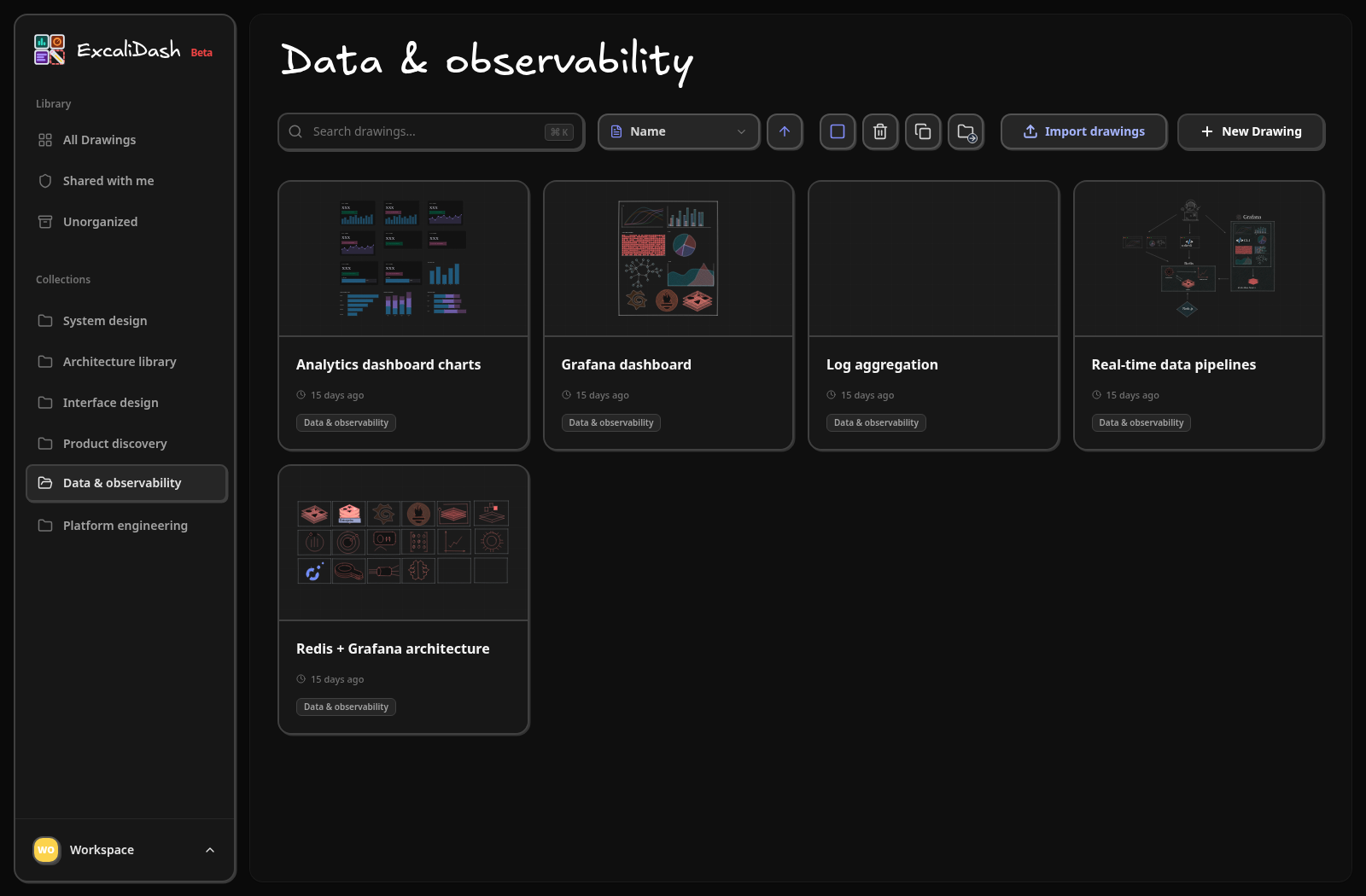Toggle sort direction with the up arrow
Screen dimensions: 1366x896
tap(785, 131)
